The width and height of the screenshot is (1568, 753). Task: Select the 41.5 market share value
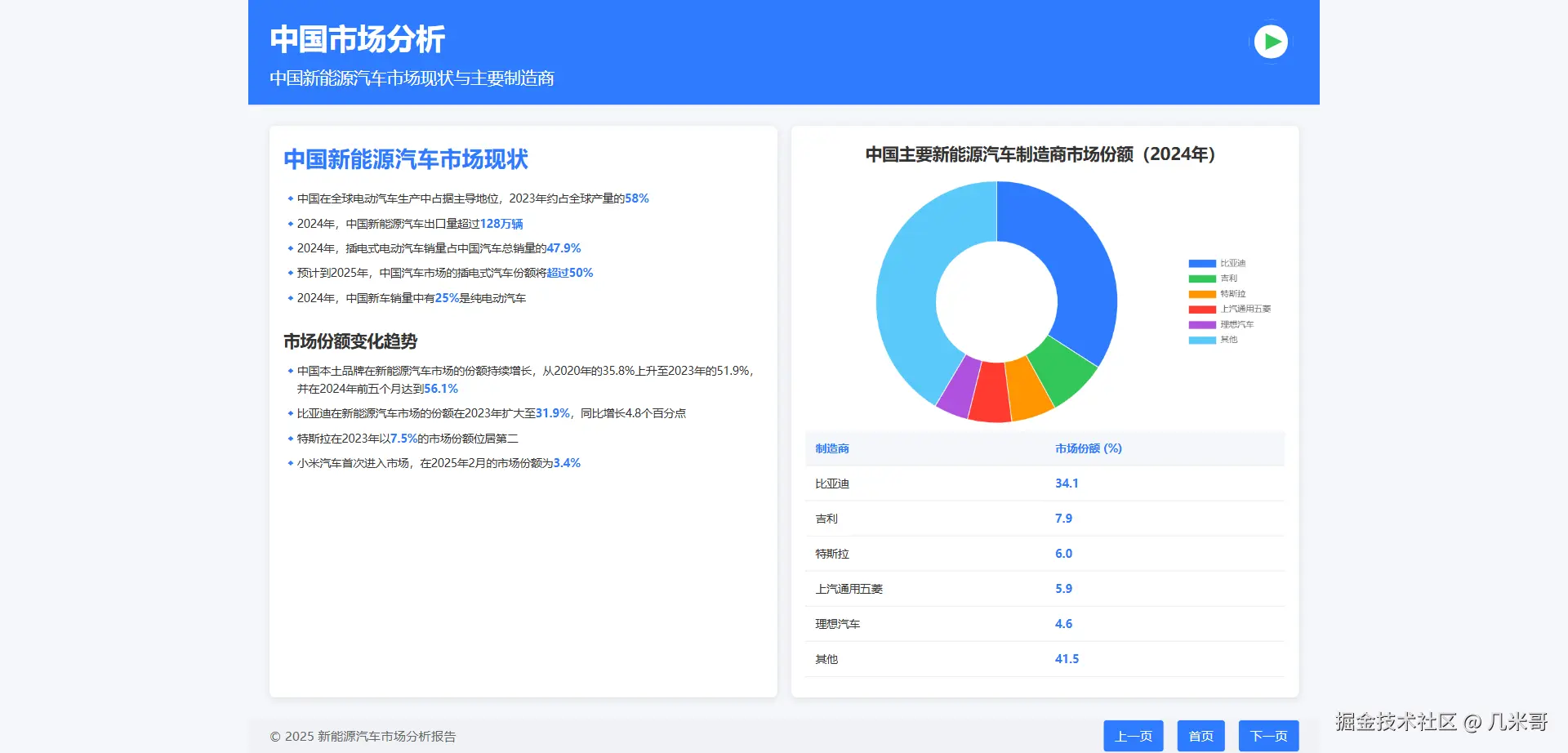coord(1067,659)
